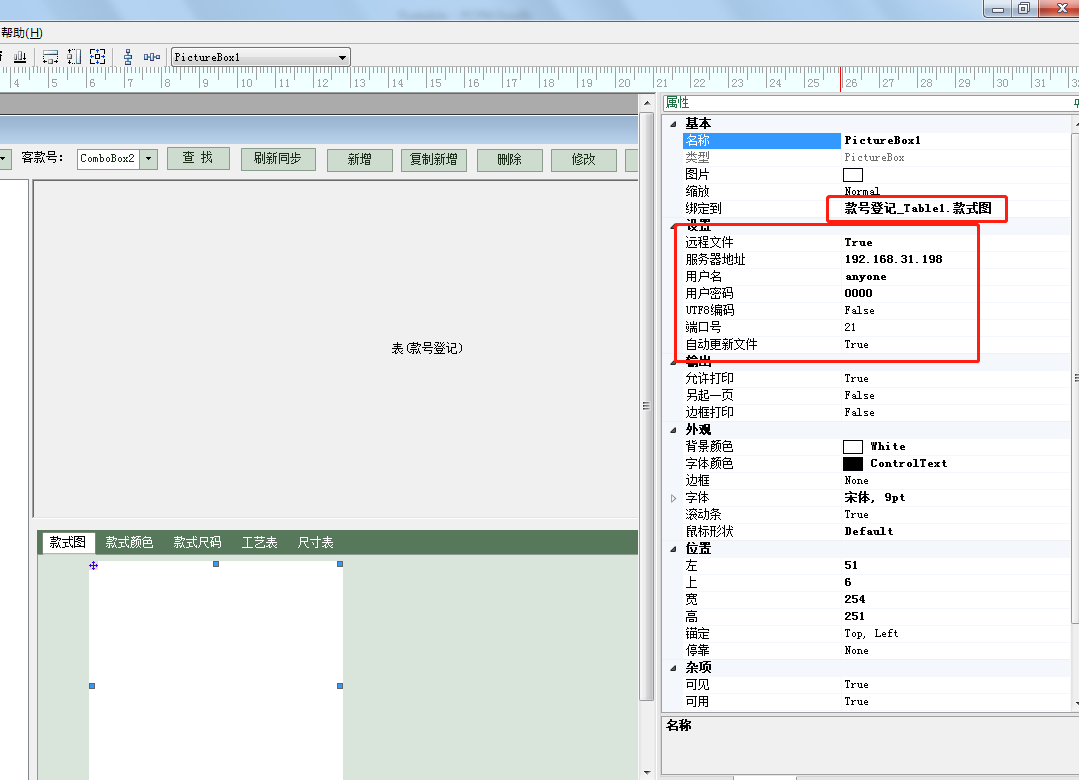1079x780 pixels.
Task: Click the 删除 button
Action: click(509, 160)
